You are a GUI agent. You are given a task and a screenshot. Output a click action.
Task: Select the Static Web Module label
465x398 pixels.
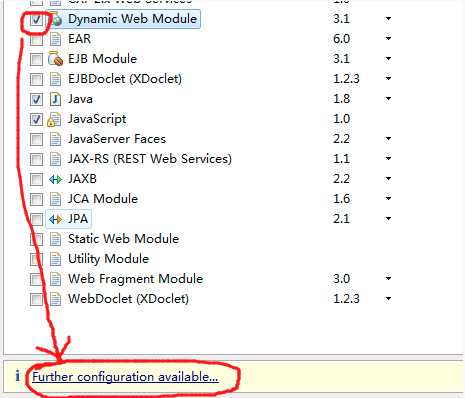123,239
